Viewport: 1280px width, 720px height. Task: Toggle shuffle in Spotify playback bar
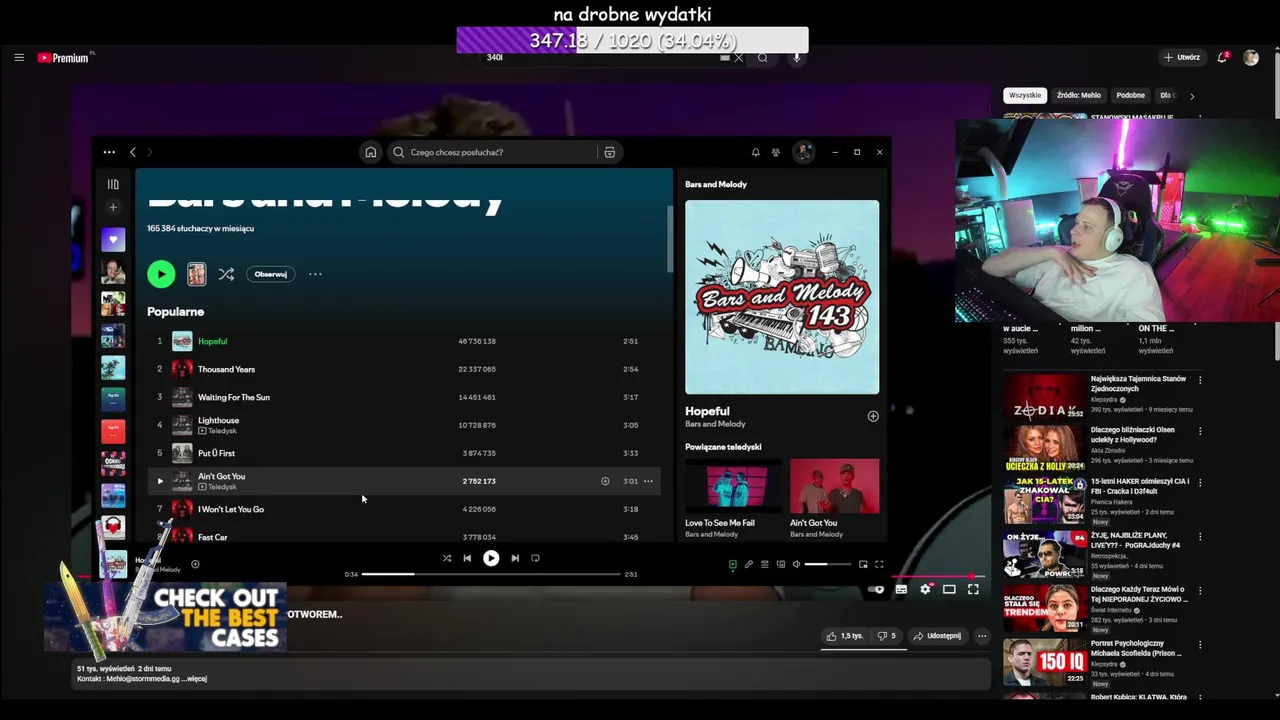447,558
